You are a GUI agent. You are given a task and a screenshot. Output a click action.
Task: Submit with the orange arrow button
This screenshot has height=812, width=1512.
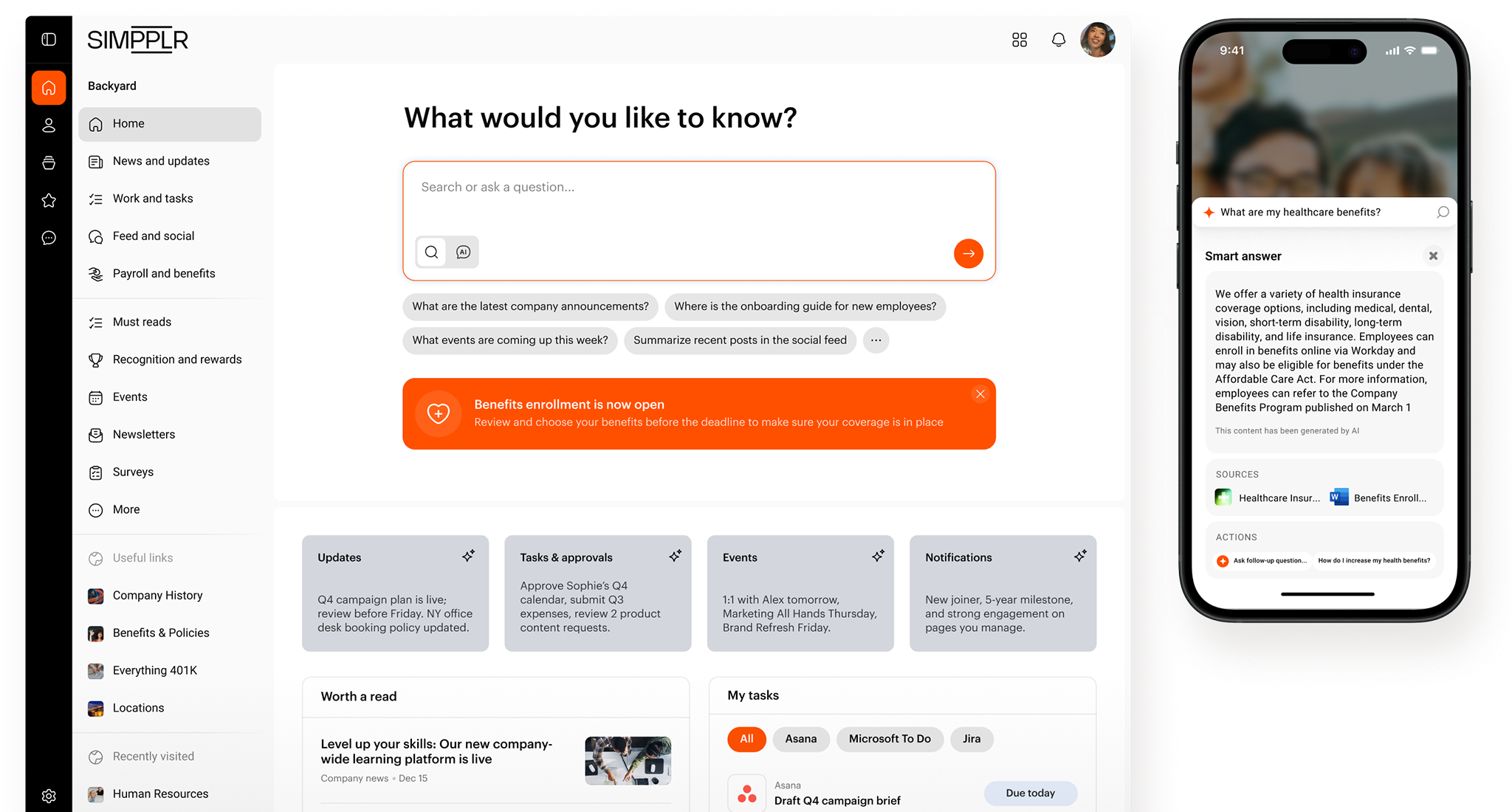click(x=968, y=253)
